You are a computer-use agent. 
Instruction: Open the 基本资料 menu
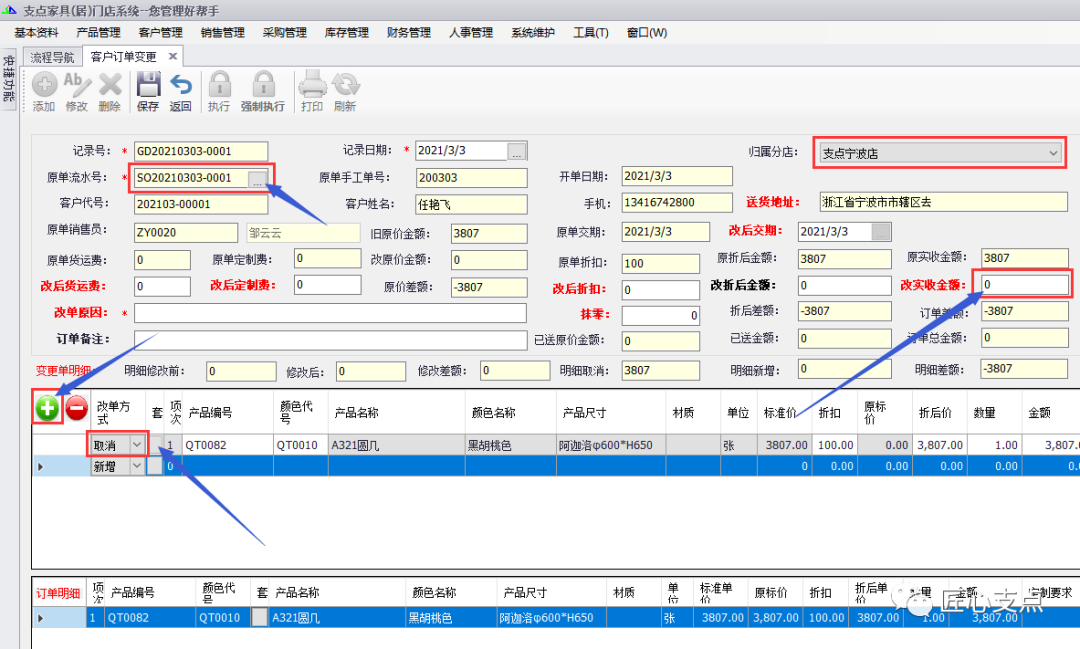[37, 32]
